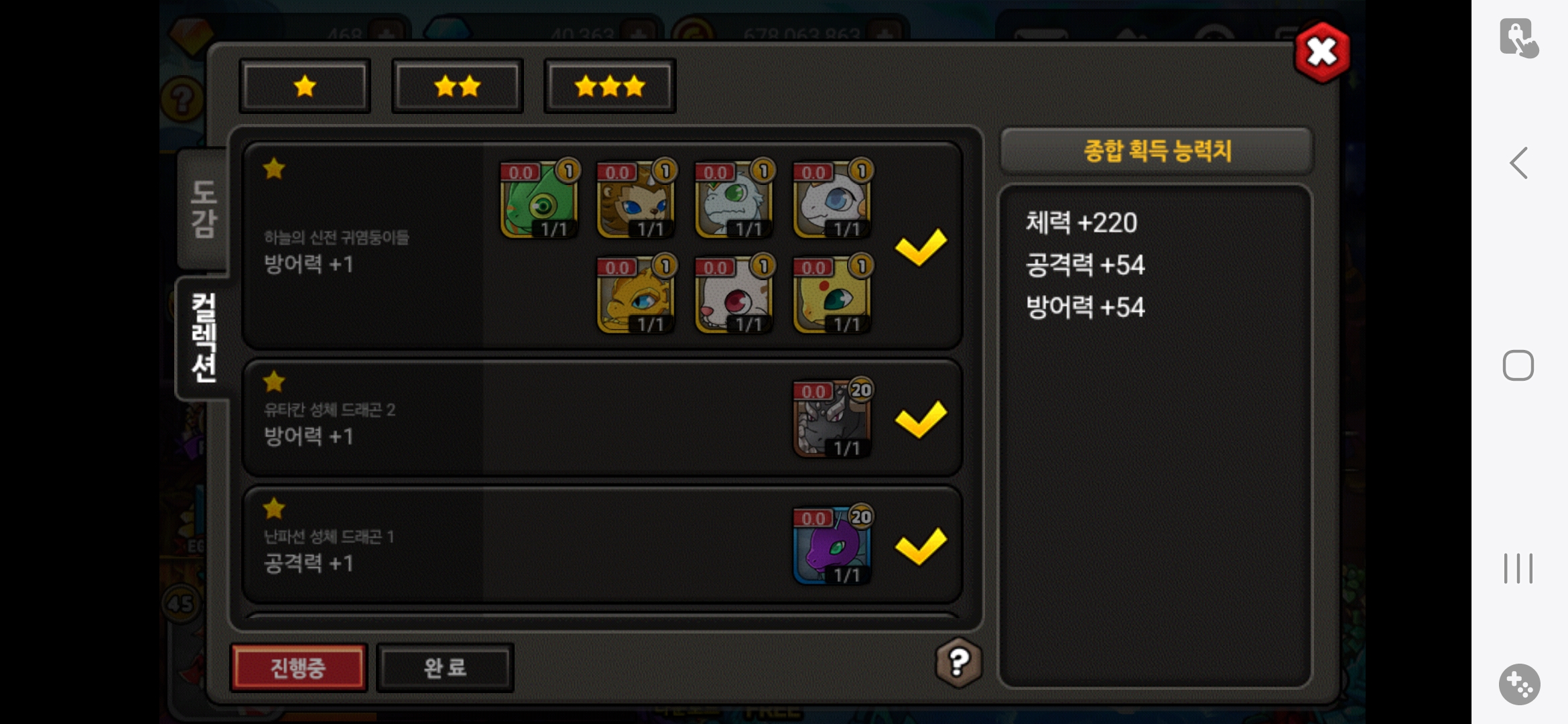Show 완료 completed collections
Screen dimensions: 1568x724
click(445, 668)
